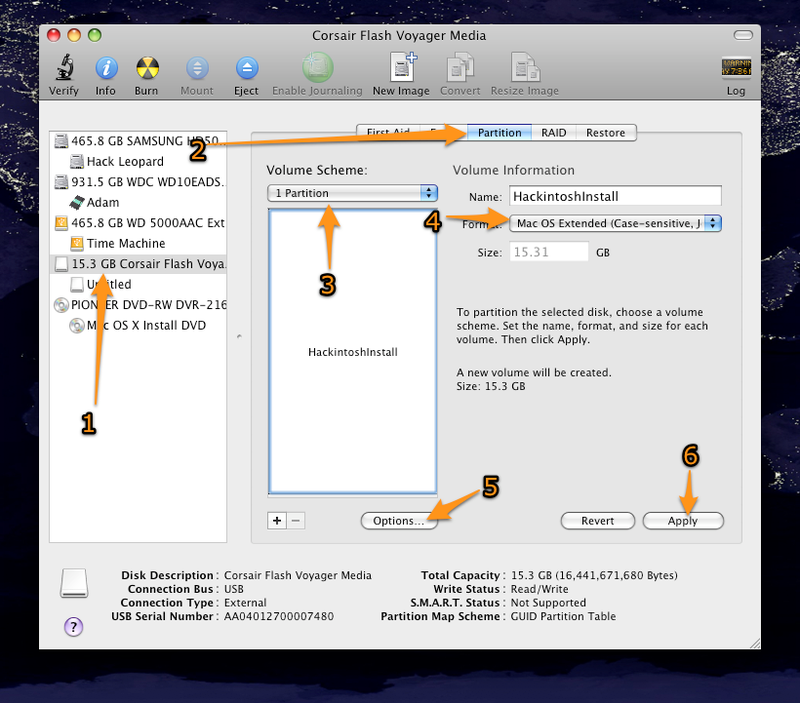Click the Convert toolbar icon
800x703 pixels.
point(460,67)
